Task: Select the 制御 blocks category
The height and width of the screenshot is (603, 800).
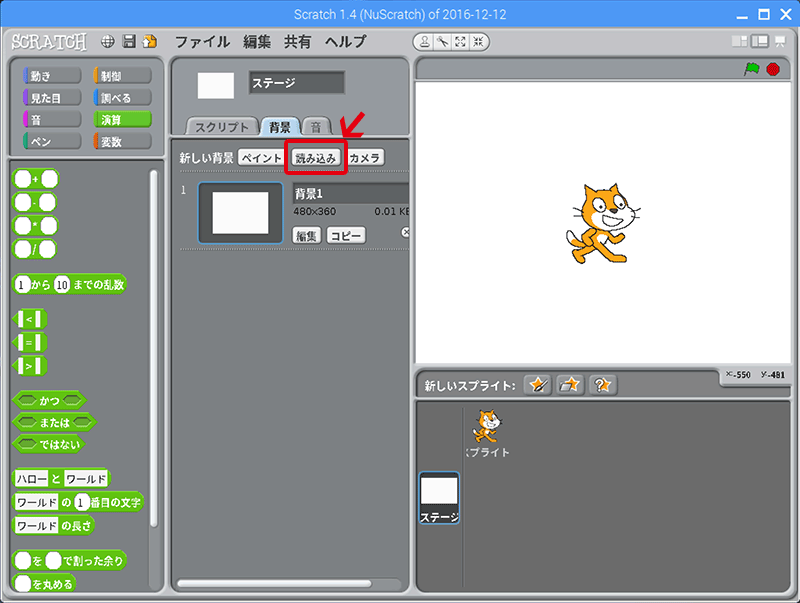Action: [x=121, y=76]
